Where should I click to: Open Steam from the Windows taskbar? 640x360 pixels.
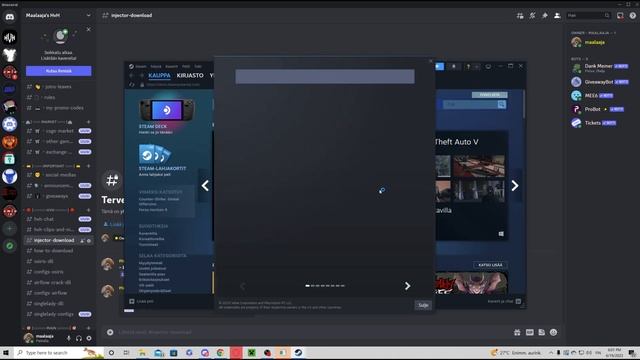tap(298, 353)
